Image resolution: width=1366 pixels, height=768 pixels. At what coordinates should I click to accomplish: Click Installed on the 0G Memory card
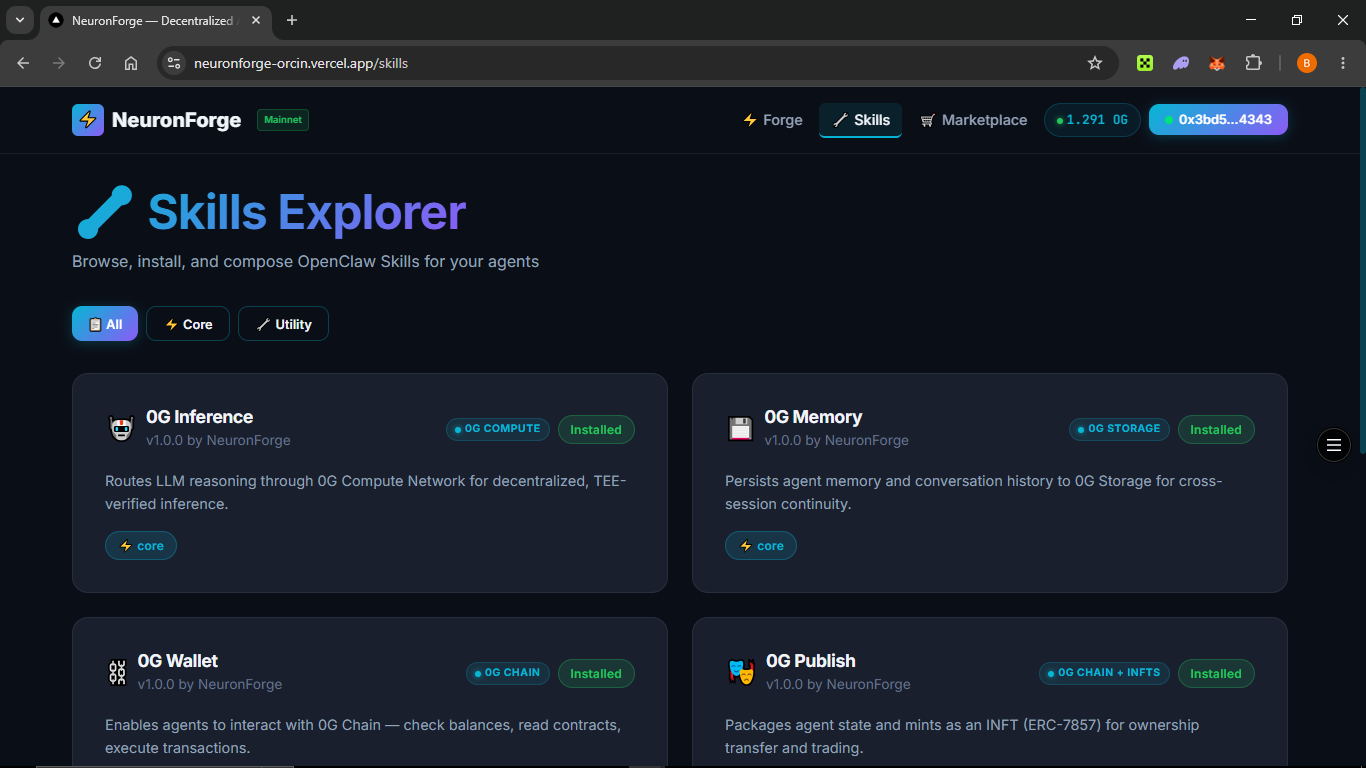1216,430
